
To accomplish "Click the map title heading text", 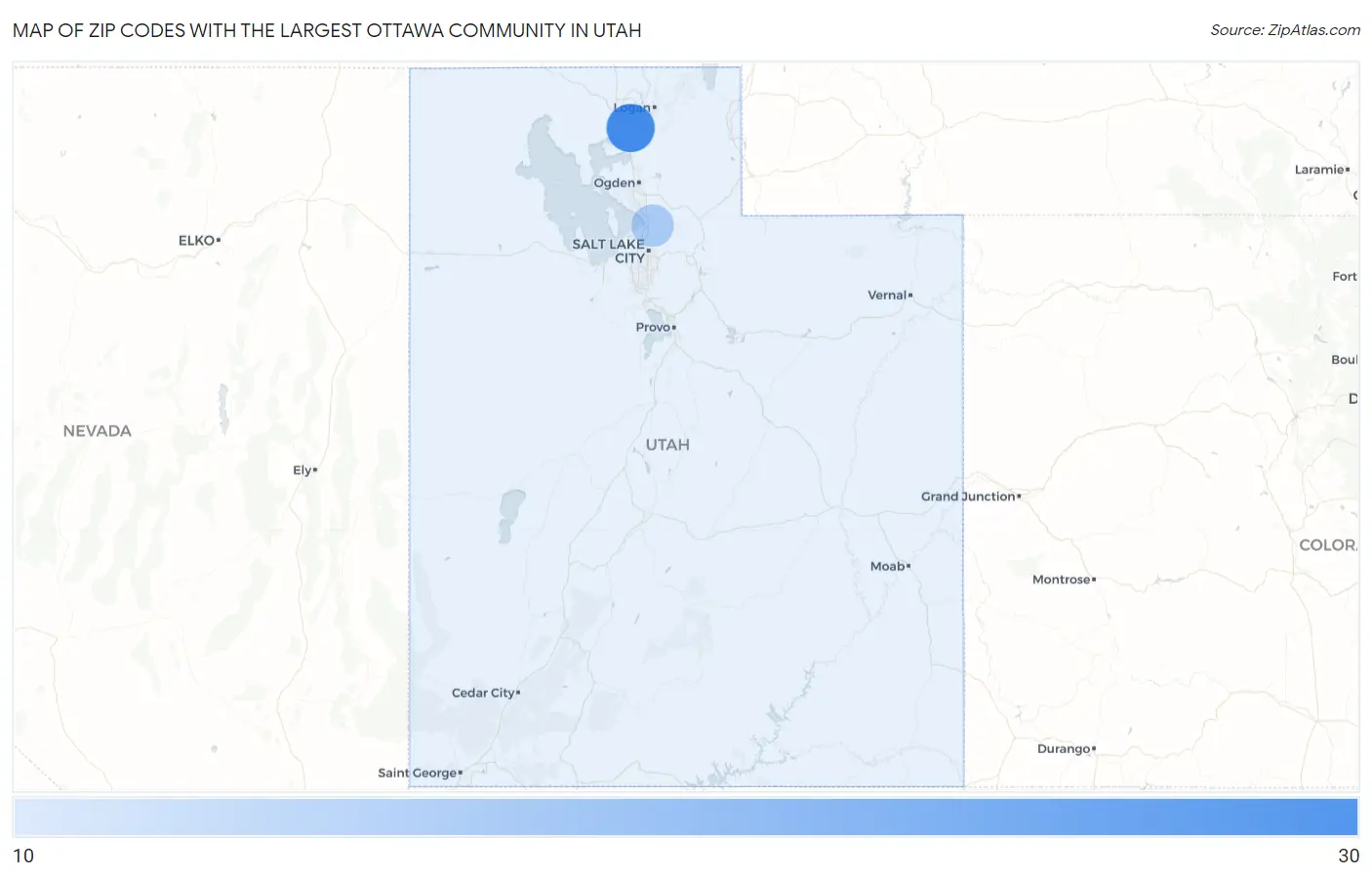I will click(x=327, y=30).
